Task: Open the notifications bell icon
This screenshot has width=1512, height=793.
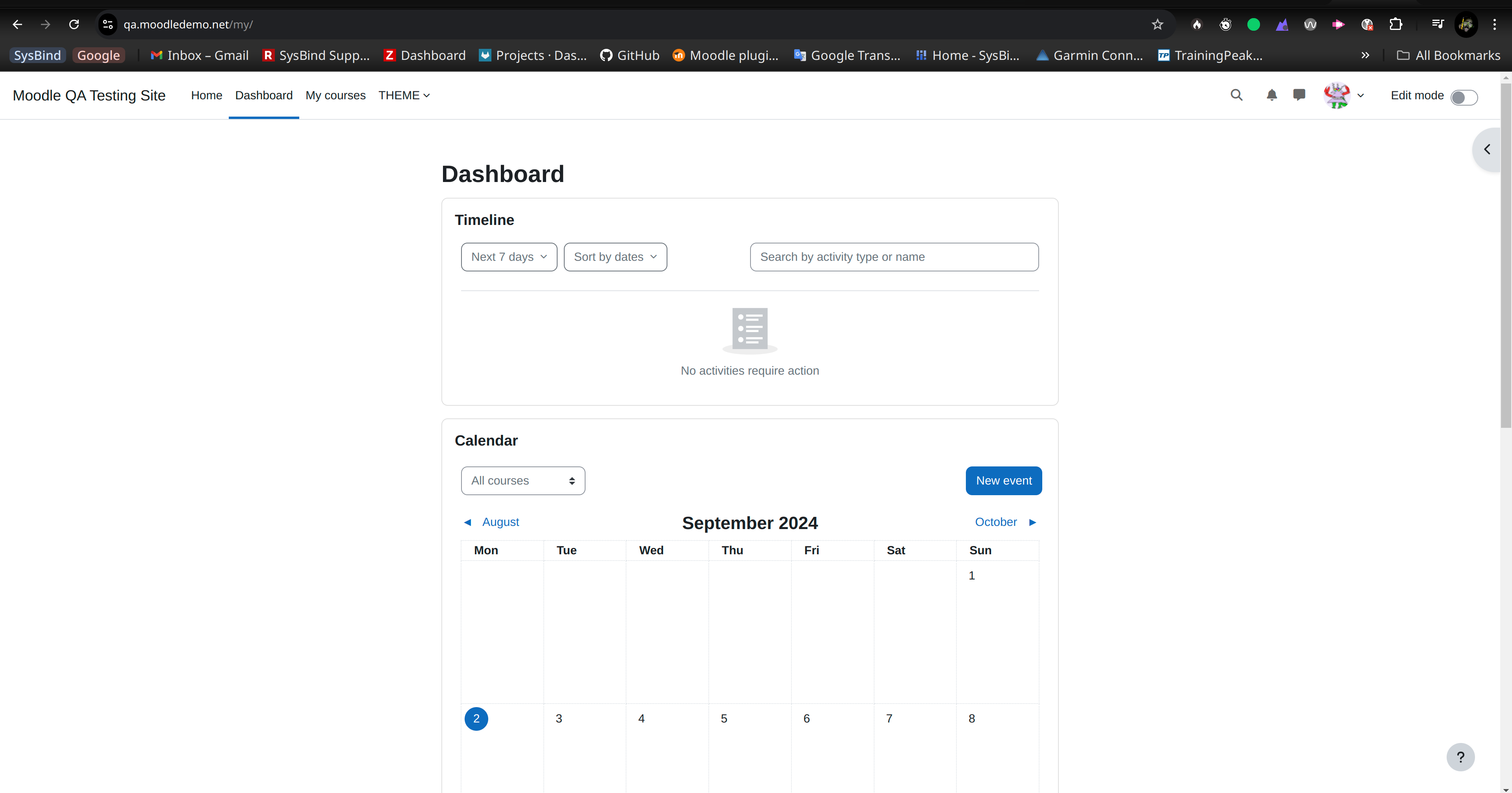Action: point(1271,95)
